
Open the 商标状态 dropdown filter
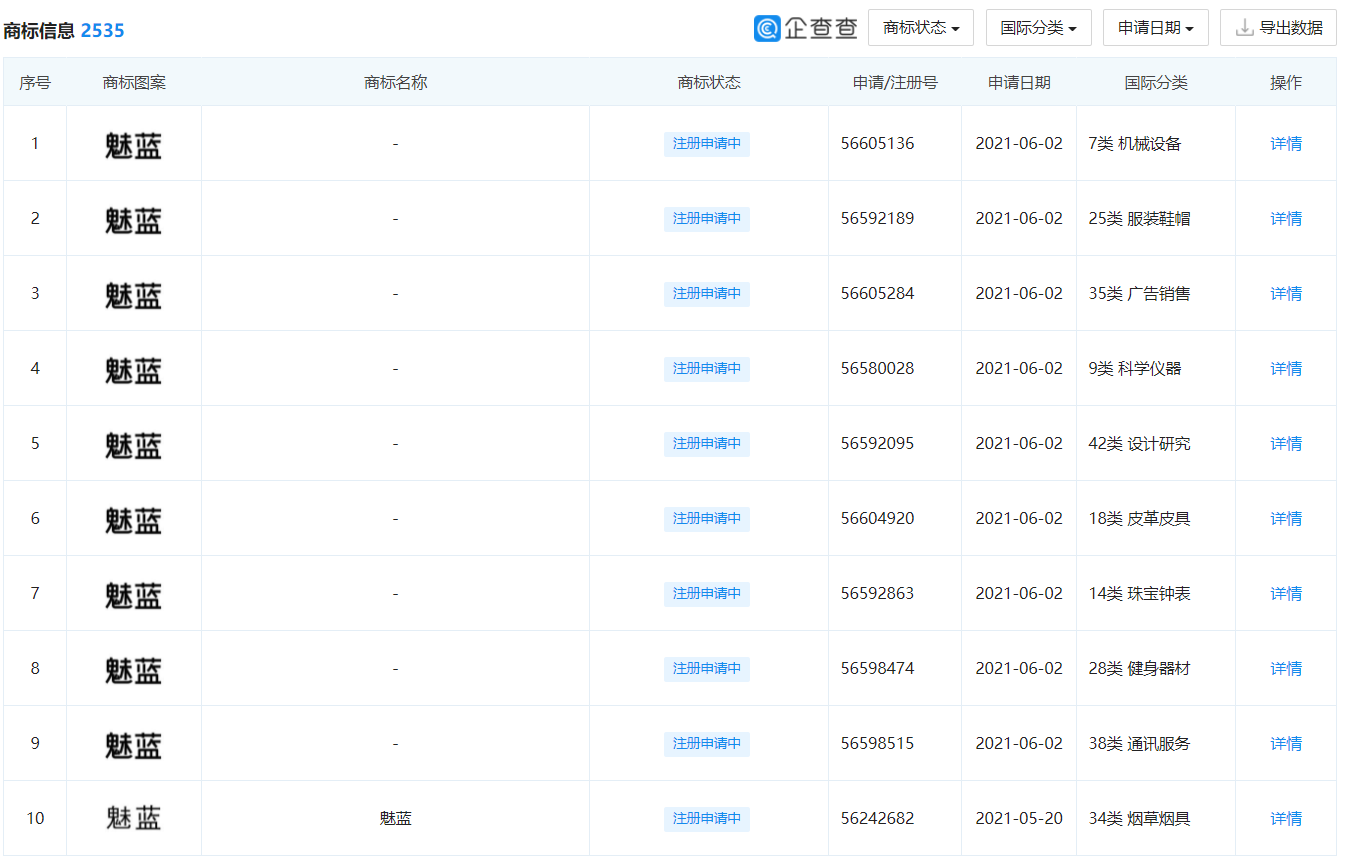pos(920,28)
